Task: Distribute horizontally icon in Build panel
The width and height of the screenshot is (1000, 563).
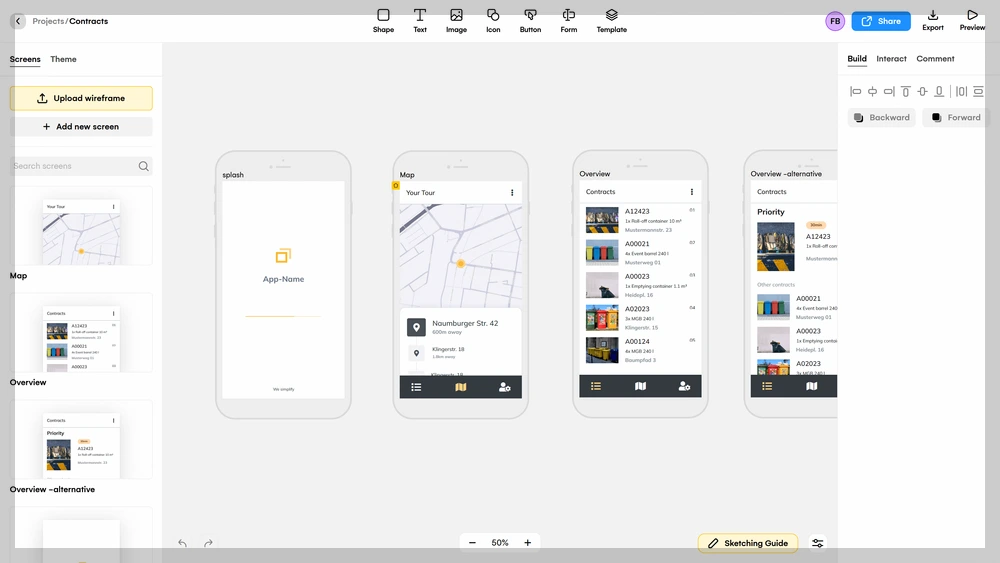Action: (961, 91)
